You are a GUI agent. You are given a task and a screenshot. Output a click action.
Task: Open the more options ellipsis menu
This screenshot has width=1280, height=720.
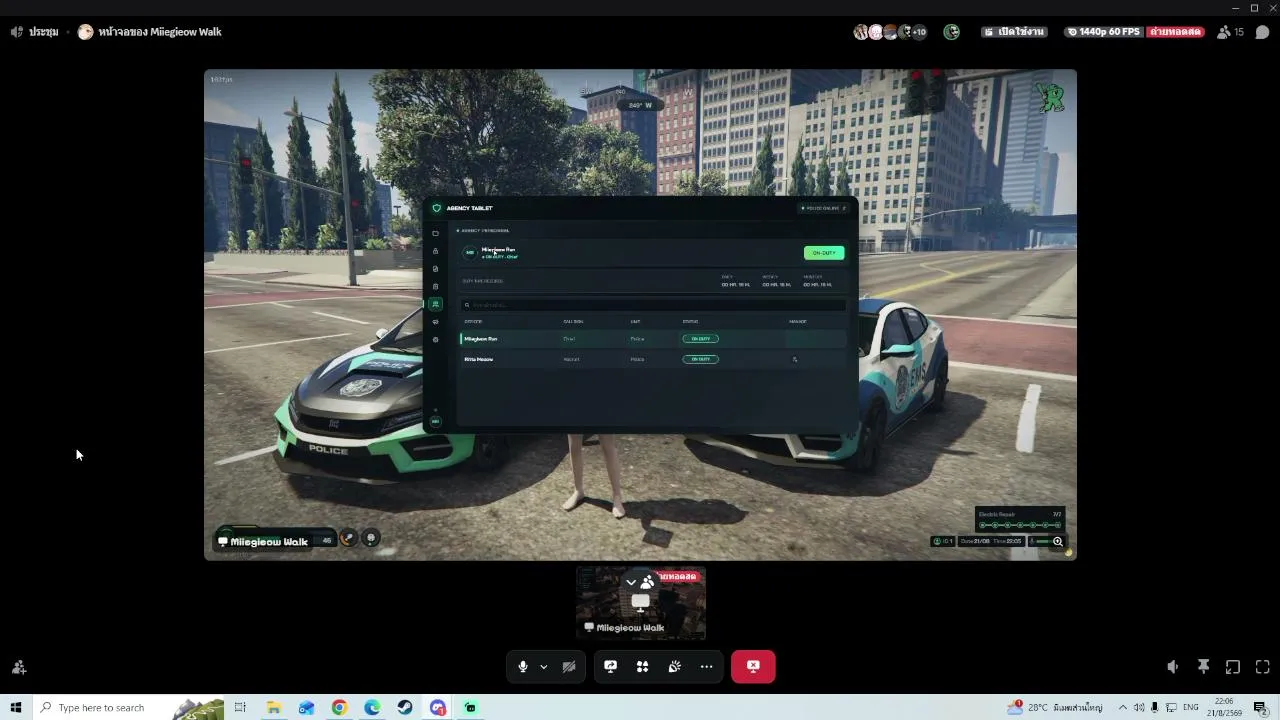[x=706, y=667]
